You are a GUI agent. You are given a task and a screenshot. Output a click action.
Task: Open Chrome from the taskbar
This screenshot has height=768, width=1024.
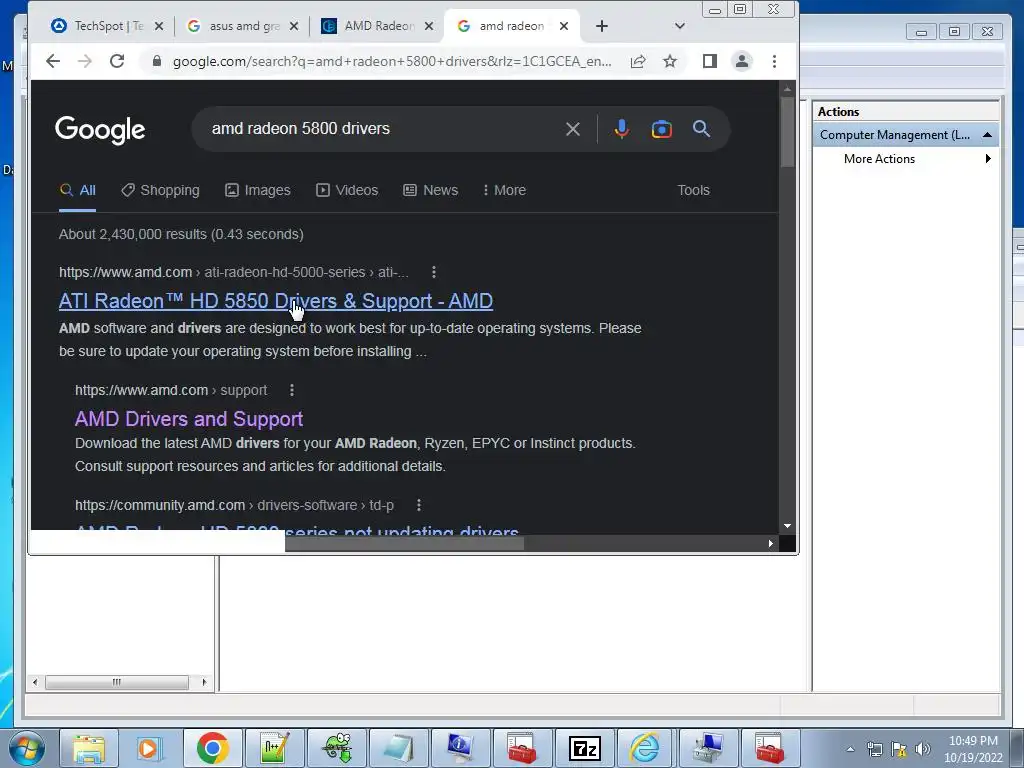[x=212, y=748]
